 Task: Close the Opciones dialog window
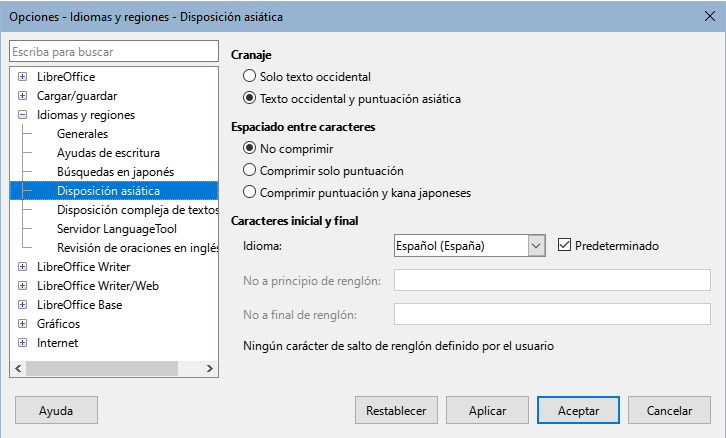[x=709, y=16]
